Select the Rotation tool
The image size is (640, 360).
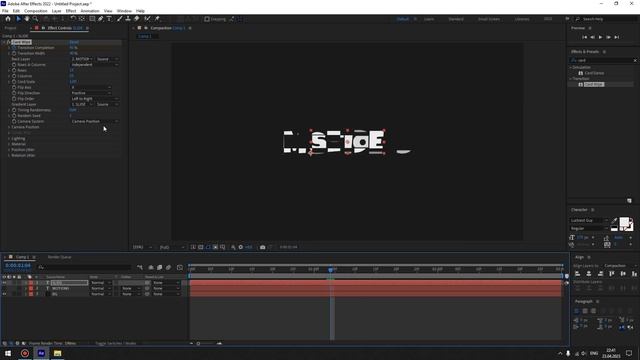click(73, 19)
